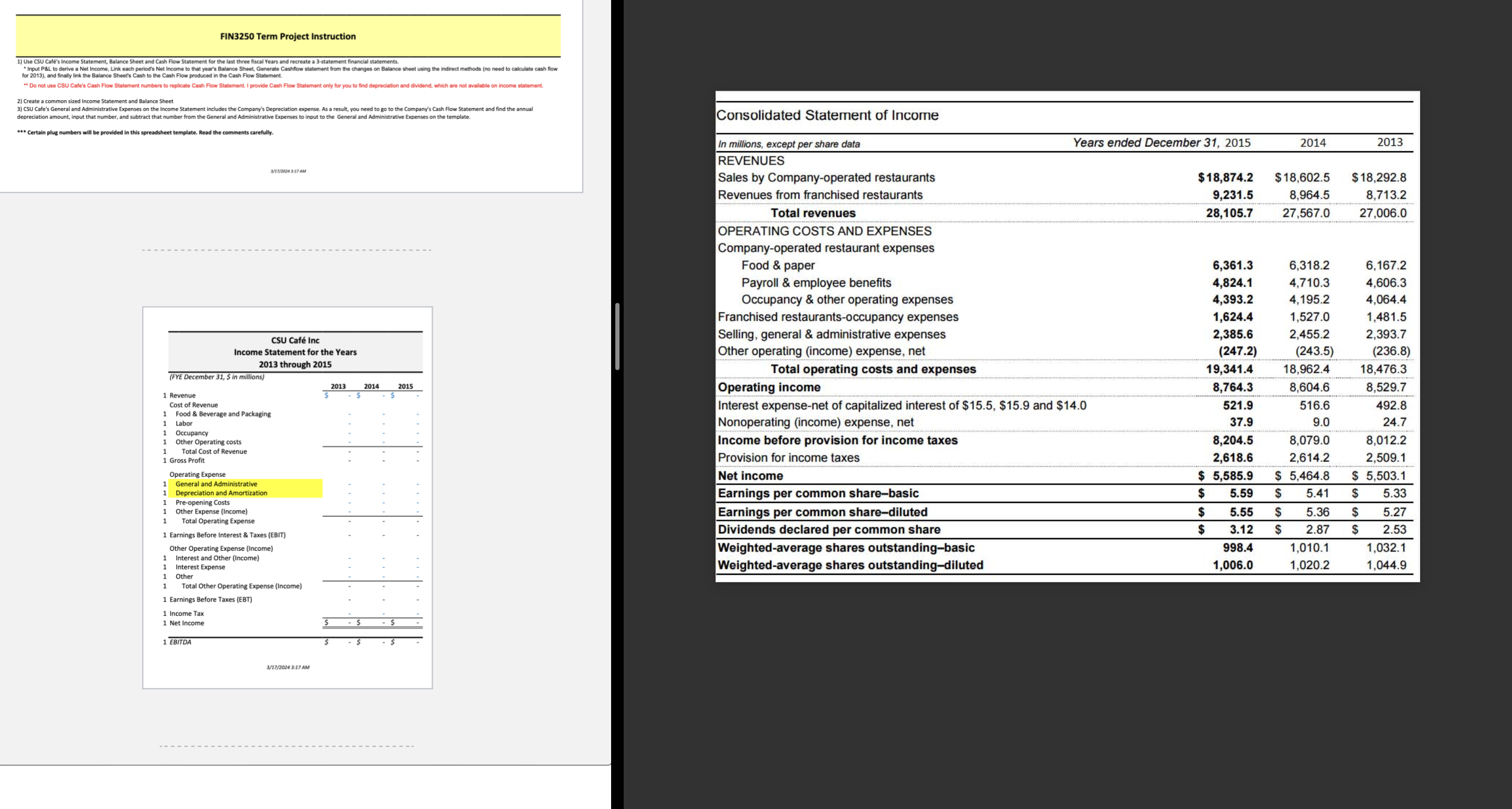
Task: Select the highlighted Depreciation and Amortization cell
Action: point(220,492)
